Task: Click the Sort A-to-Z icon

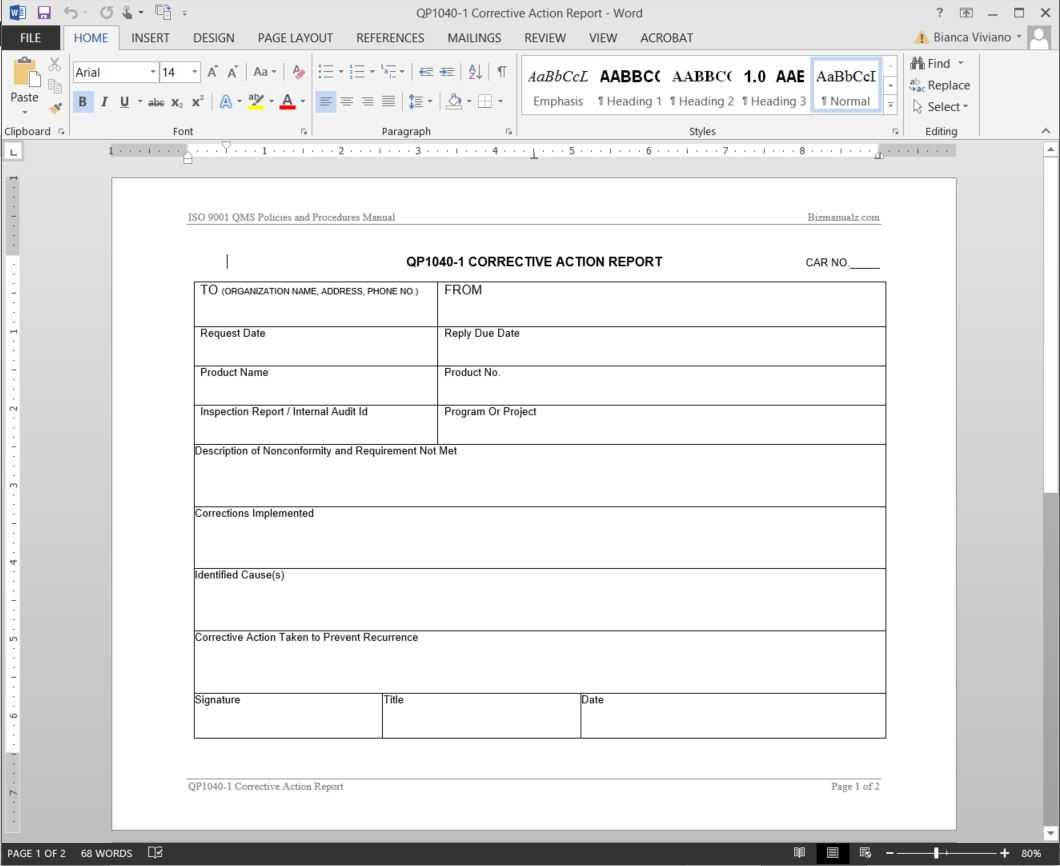Action: [475, 72]
